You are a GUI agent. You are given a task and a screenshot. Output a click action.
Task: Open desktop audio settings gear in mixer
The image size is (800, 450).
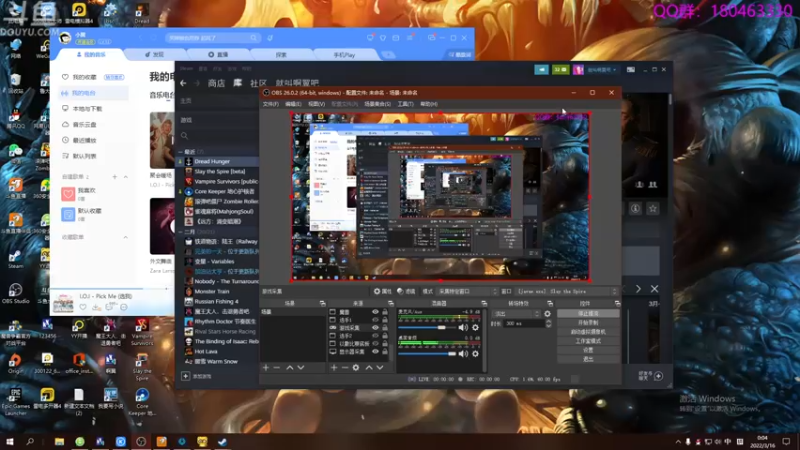[x=476, y=354]
